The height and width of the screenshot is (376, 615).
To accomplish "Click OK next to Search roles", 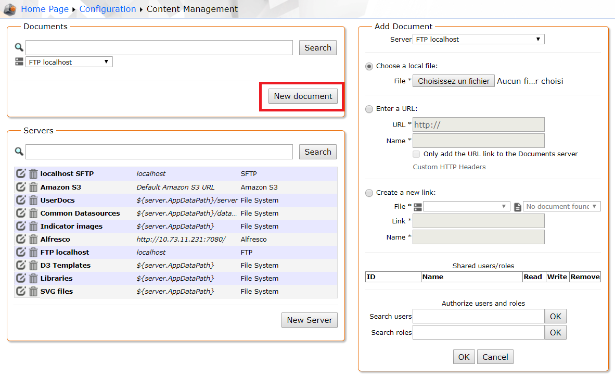I will (555, 332).
